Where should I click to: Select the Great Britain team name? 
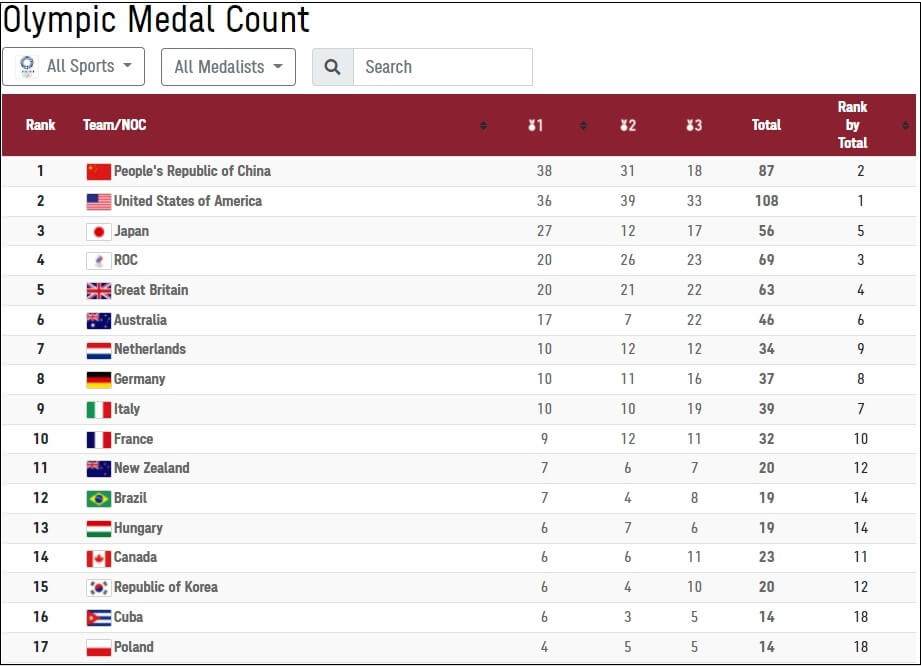point(151,290)
